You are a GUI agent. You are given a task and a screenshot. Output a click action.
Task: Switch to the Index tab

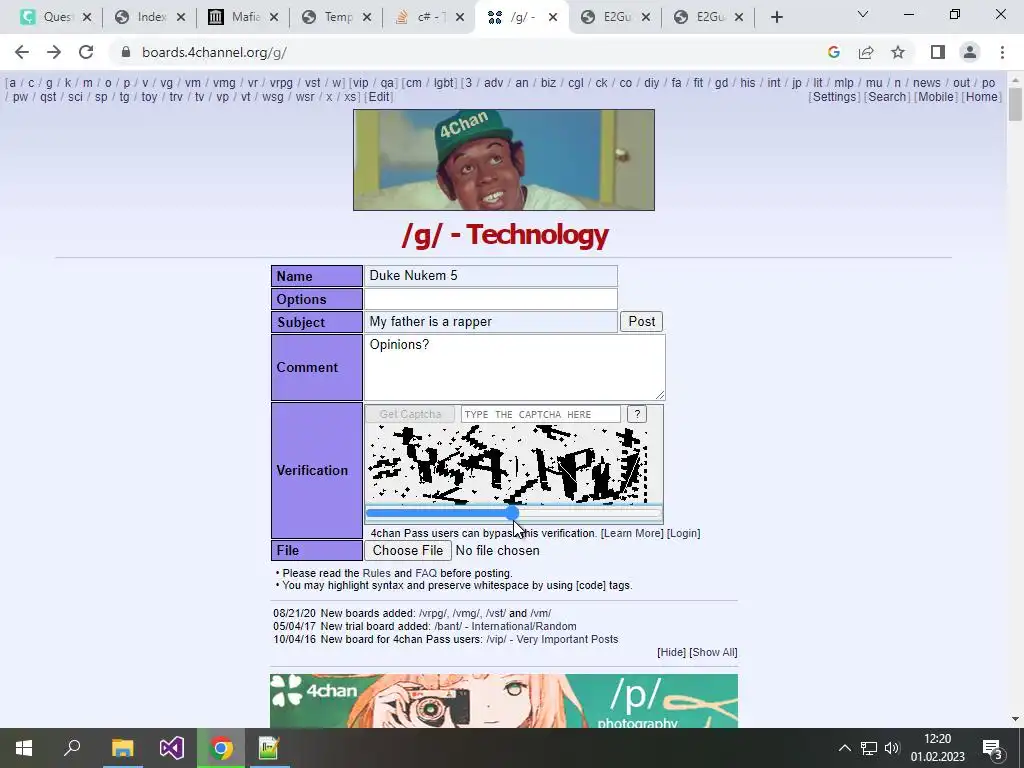tap(149, 17)
